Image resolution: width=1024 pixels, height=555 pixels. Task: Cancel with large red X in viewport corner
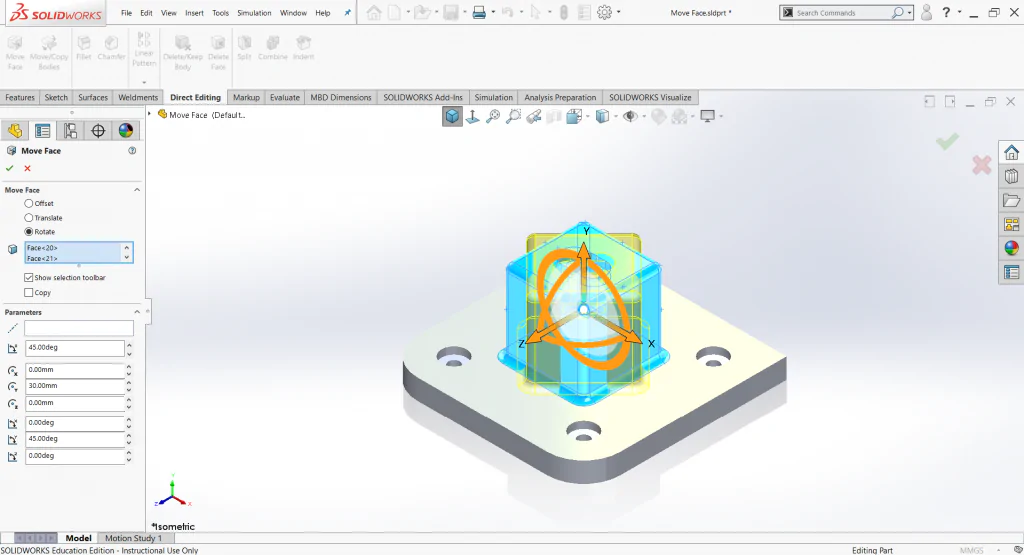pyautogui.click(x=982, y=165)
